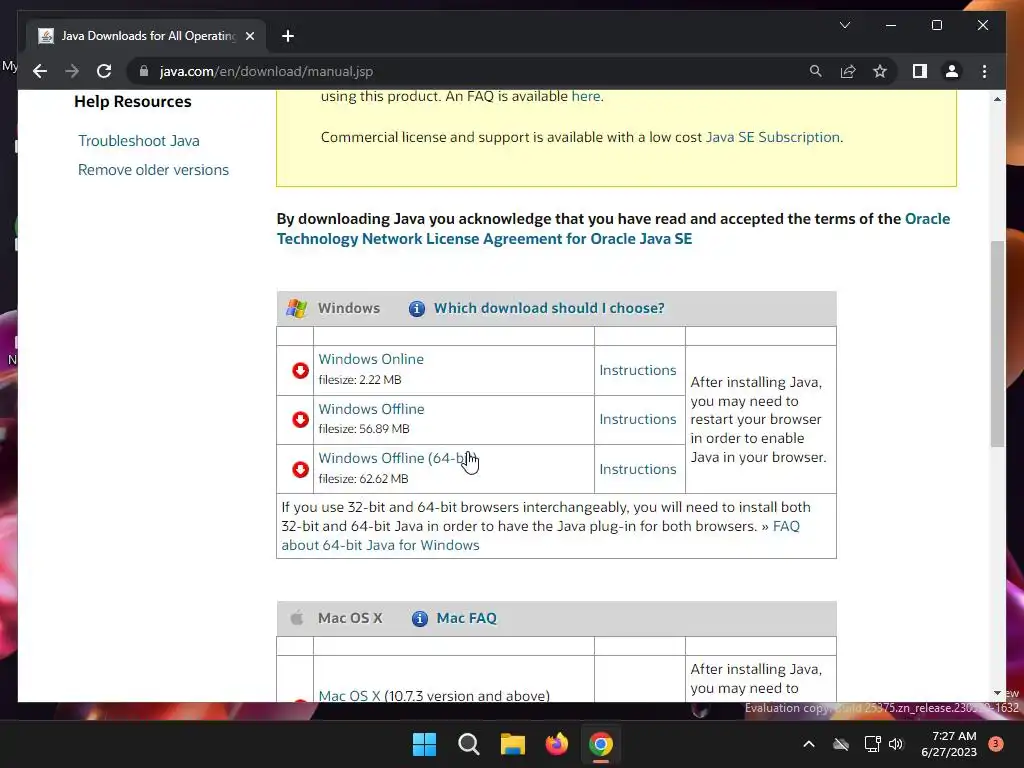Show hidden system tray icons
The image size is (1024, 768).
click(808, 744)
